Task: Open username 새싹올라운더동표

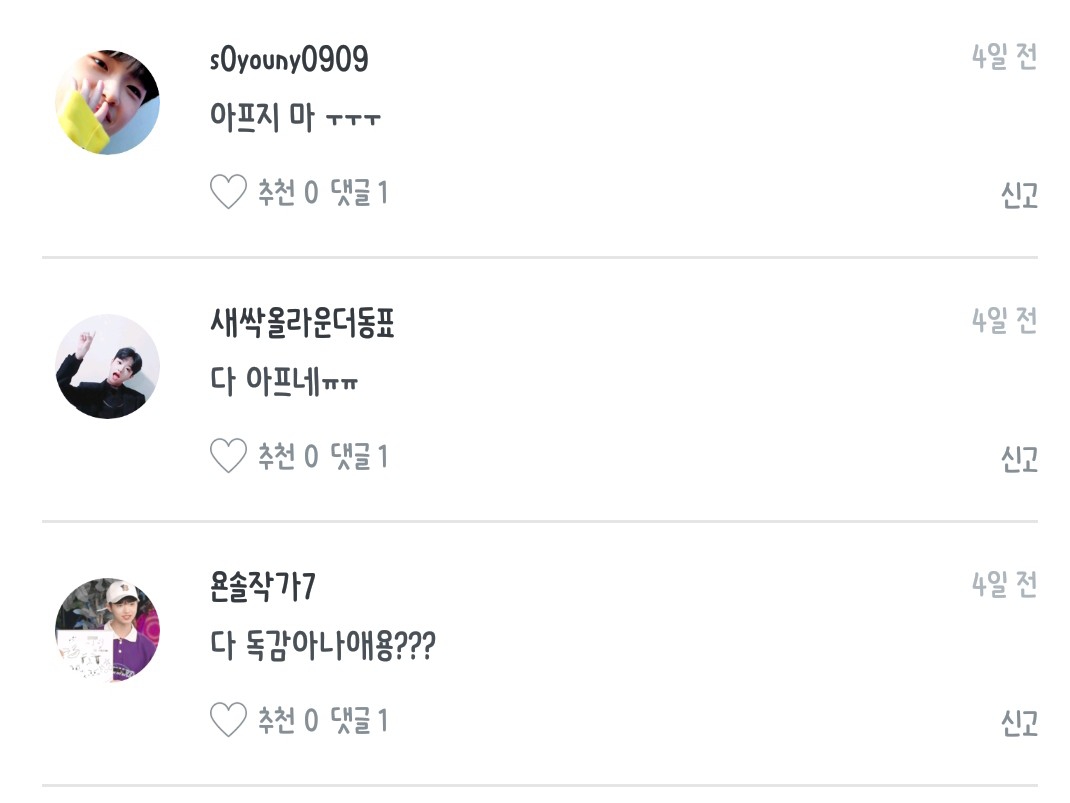Action: click(x=302, y=324)
